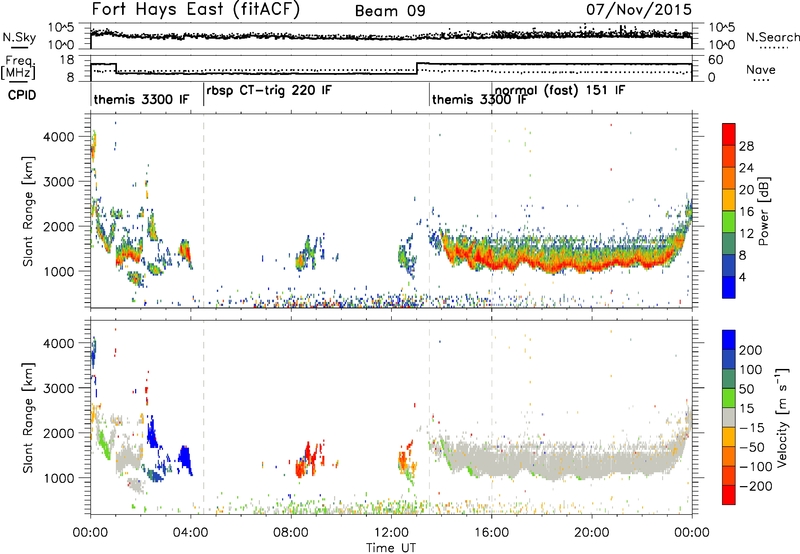Click the '60' Nave axis tick

tap(716, 60)
